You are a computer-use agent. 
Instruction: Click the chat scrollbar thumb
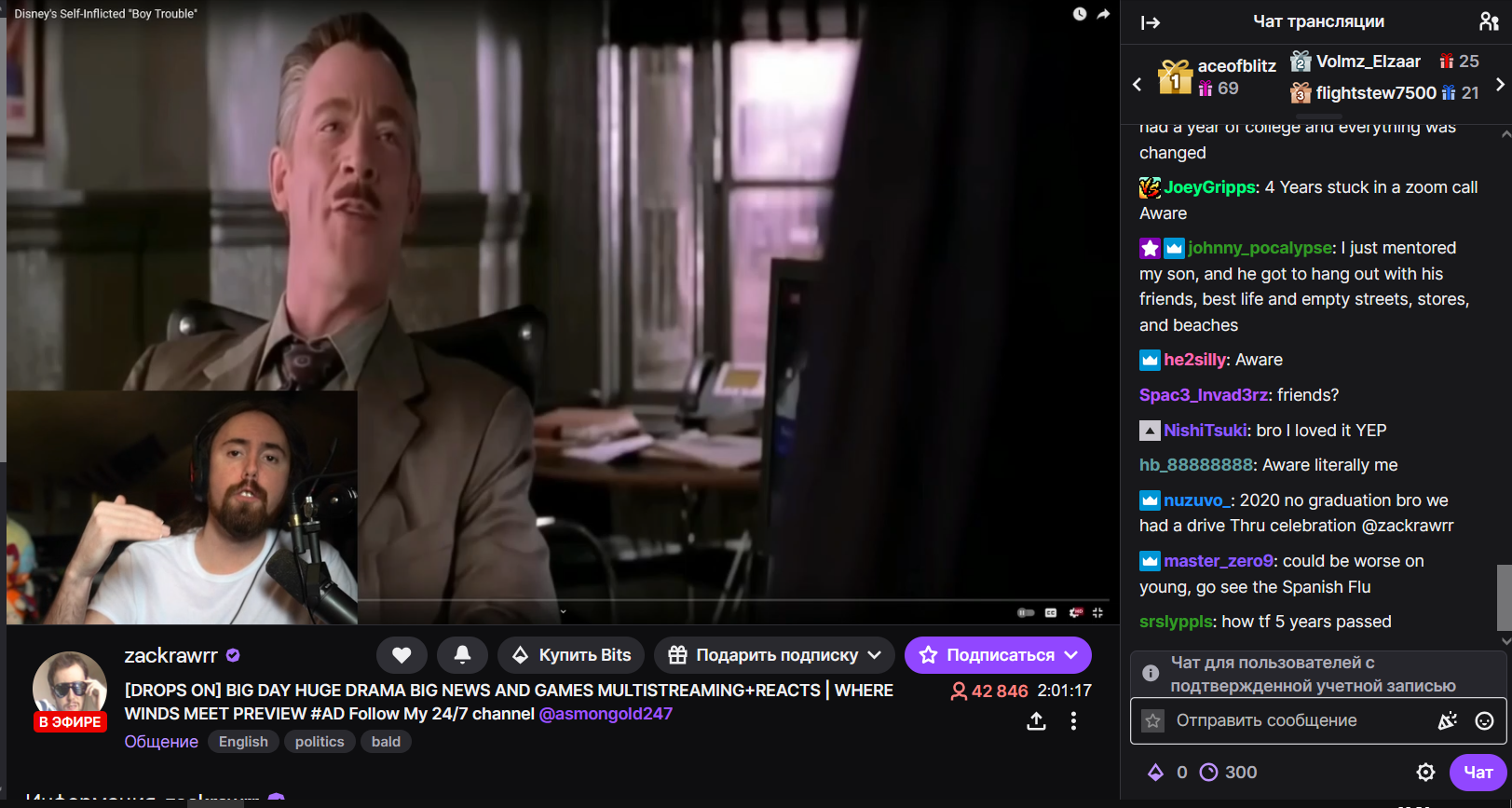point(1505,597)
